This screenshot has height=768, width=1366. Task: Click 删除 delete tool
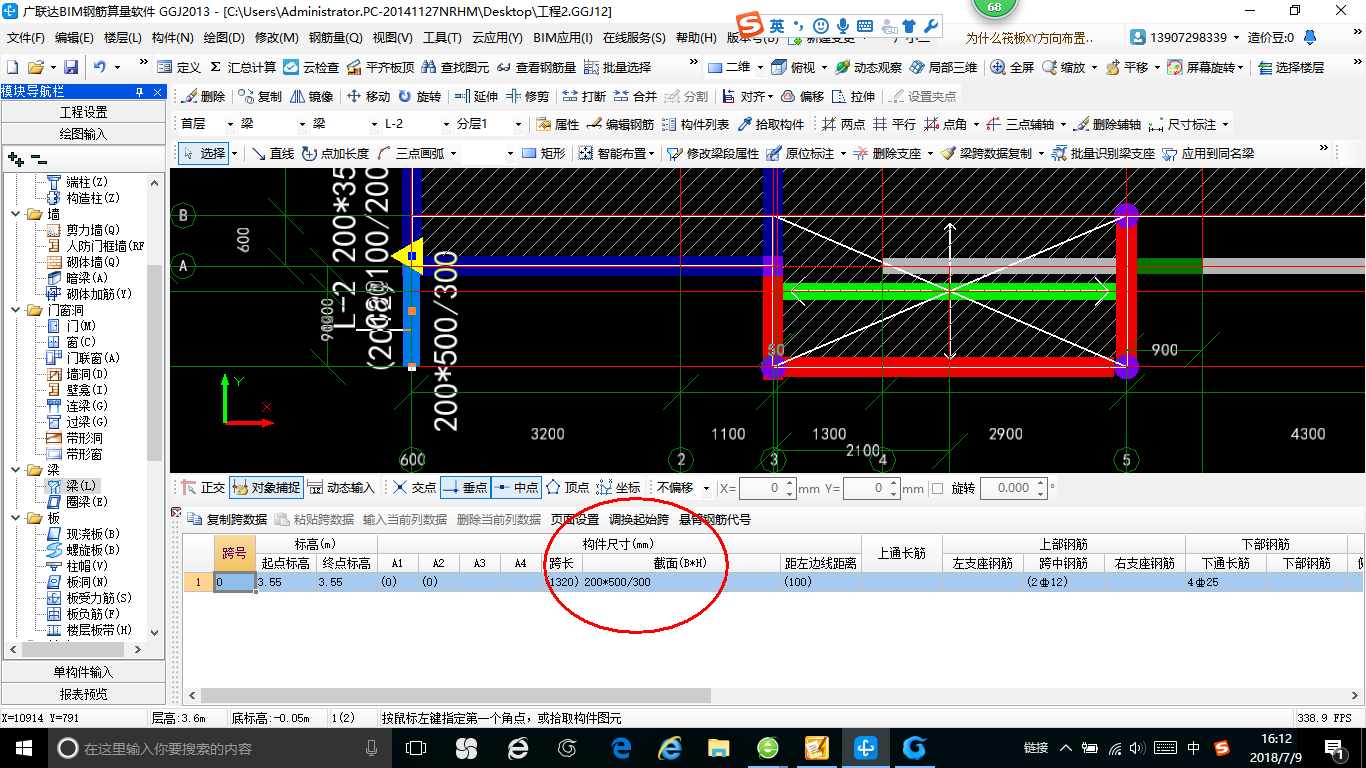pos(203,97)
